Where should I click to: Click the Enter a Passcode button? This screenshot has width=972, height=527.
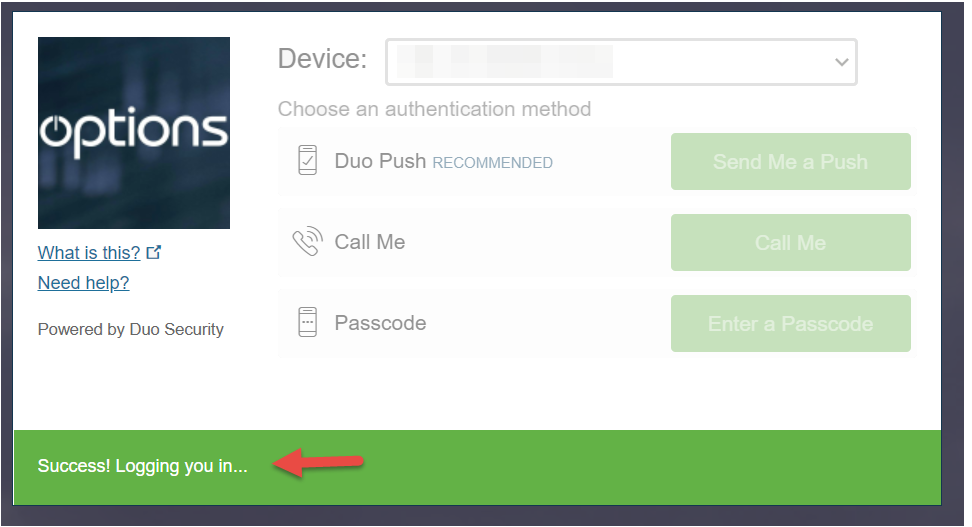[x=790, y=324]
